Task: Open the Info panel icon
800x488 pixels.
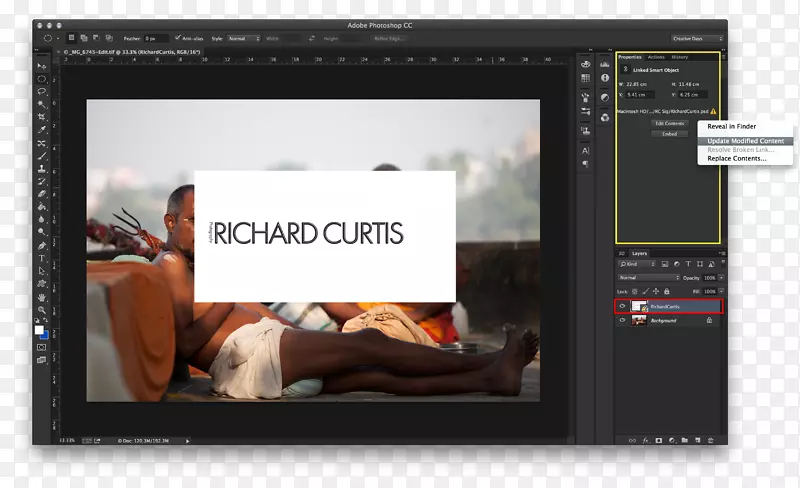Action: [x=605, y=78]
